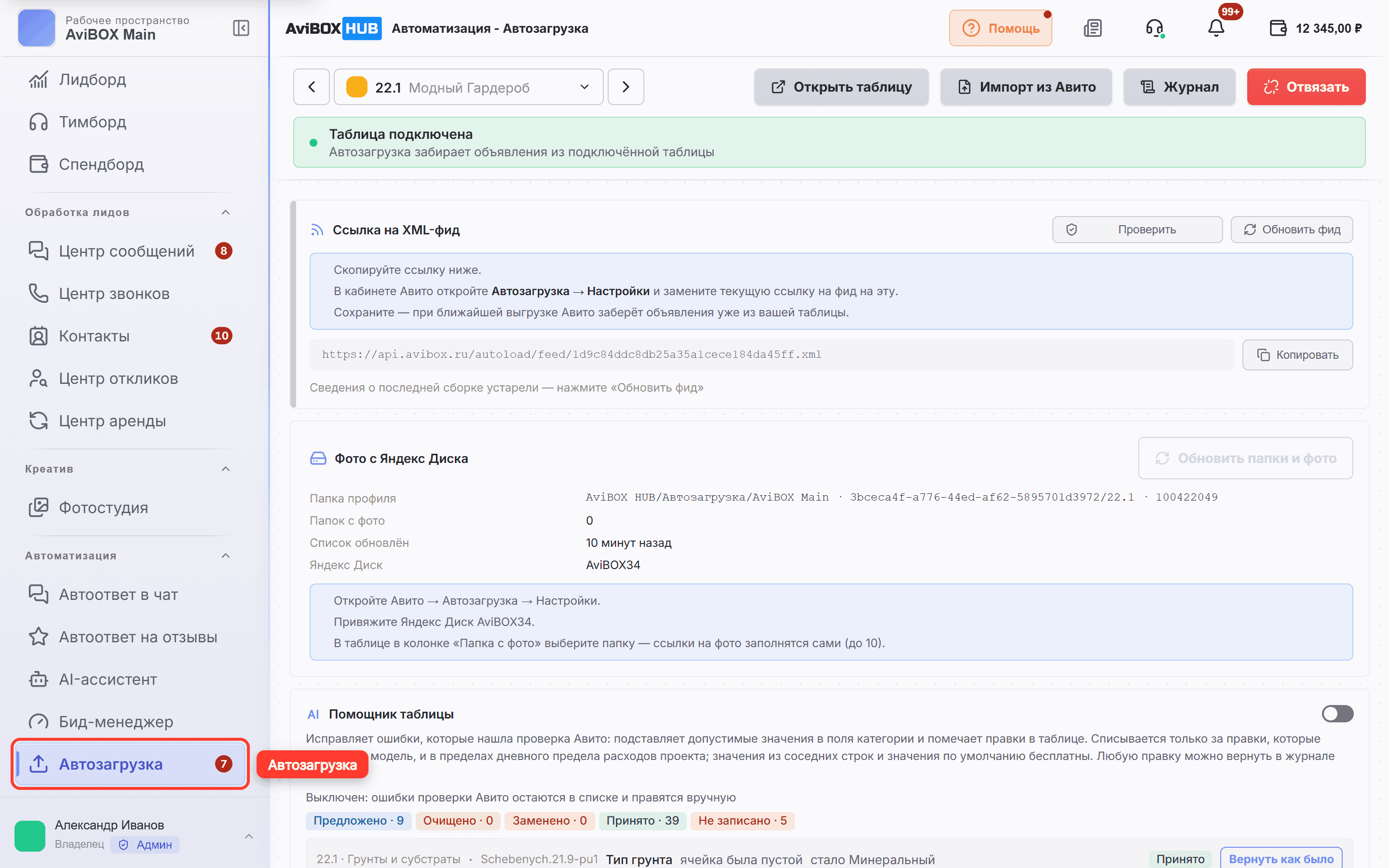Viewport: 1389px width, 868px height.
Task: Click the AviBOX HUB logo
Action: (x=333, y=28)
